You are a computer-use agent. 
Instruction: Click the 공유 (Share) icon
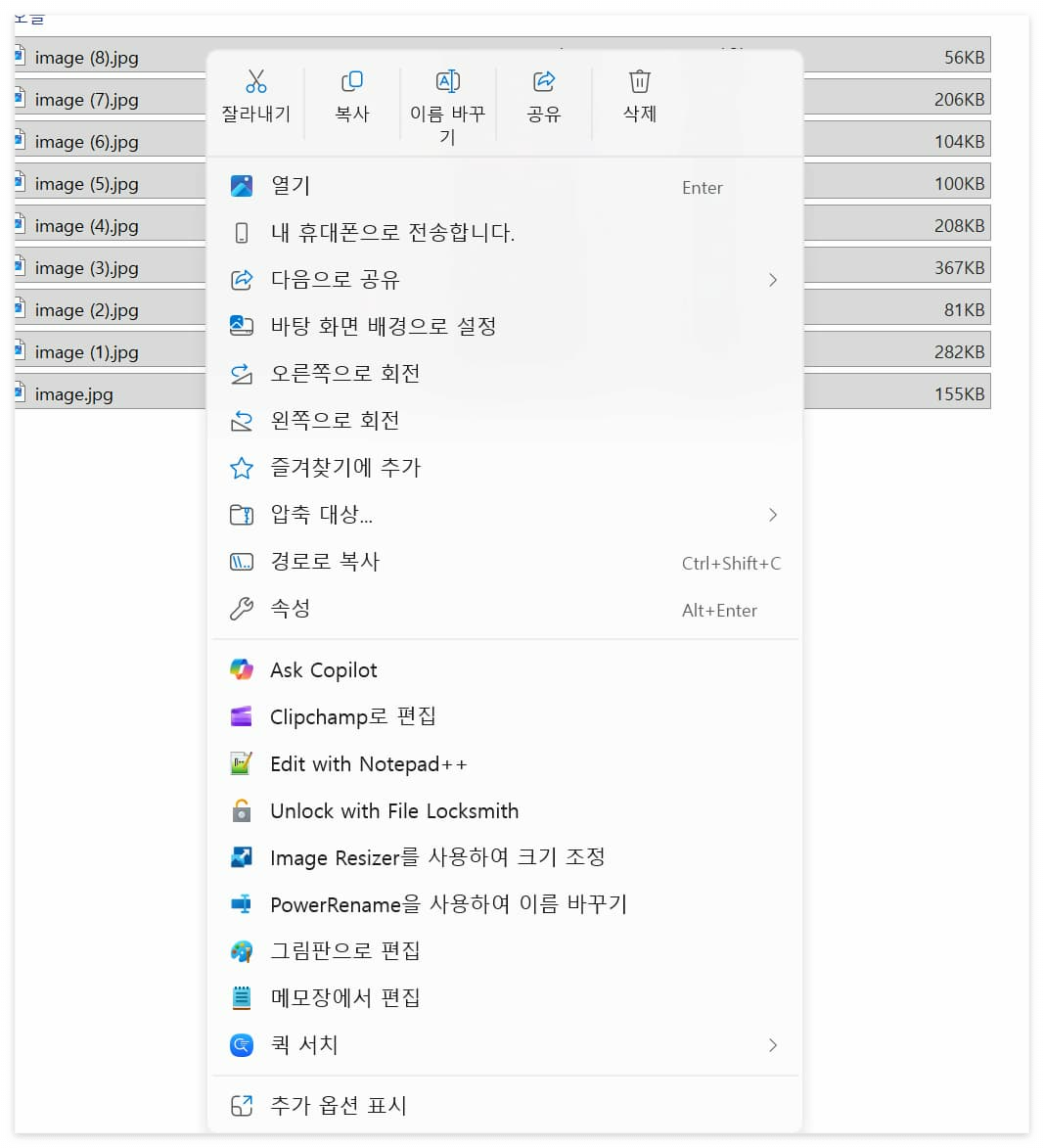(x=544, y=81)
